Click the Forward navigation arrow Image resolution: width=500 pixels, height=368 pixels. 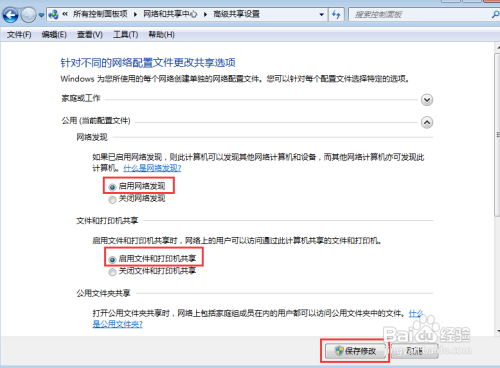click(x=29, y=15)
